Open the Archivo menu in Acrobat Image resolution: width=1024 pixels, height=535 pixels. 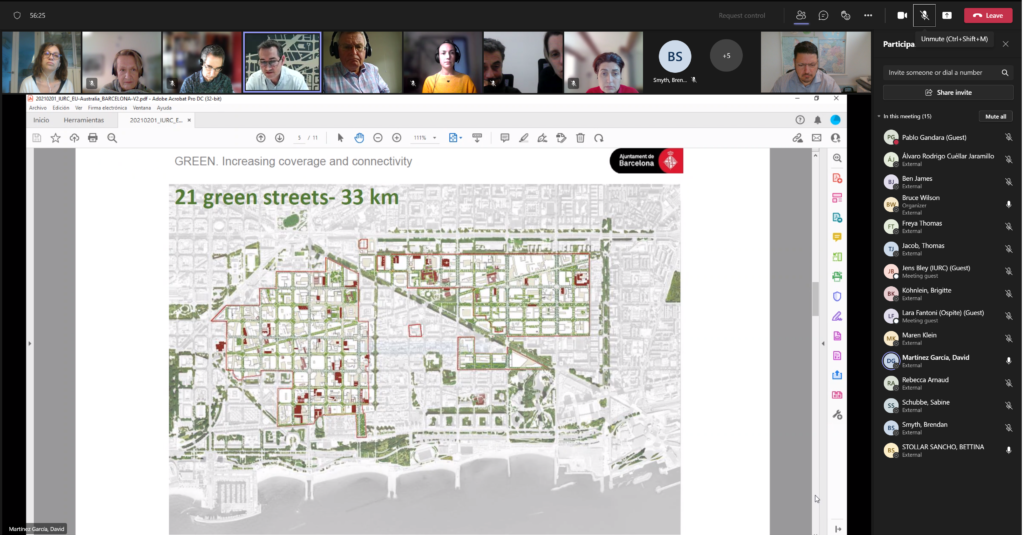click(38, 108)
